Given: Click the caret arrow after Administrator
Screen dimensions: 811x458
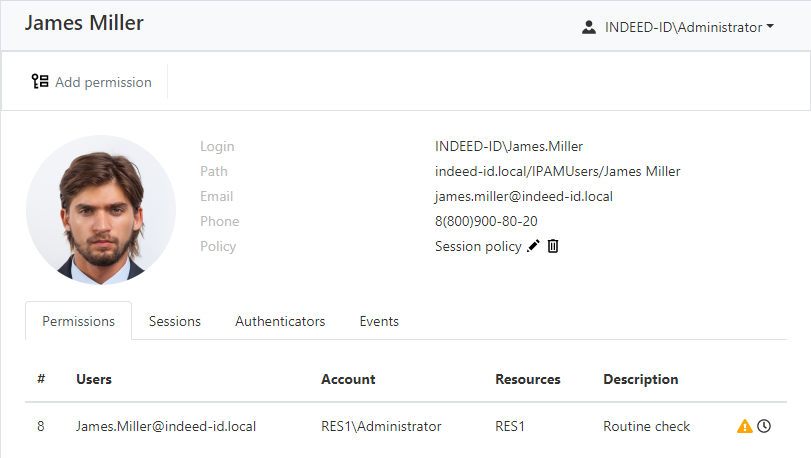Looking at the screenshot, I should 770,27.
